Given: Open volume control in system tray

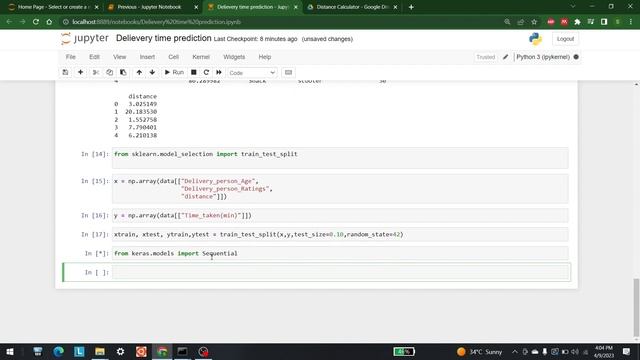Looking at the screenshot, I should click(575, 351).
